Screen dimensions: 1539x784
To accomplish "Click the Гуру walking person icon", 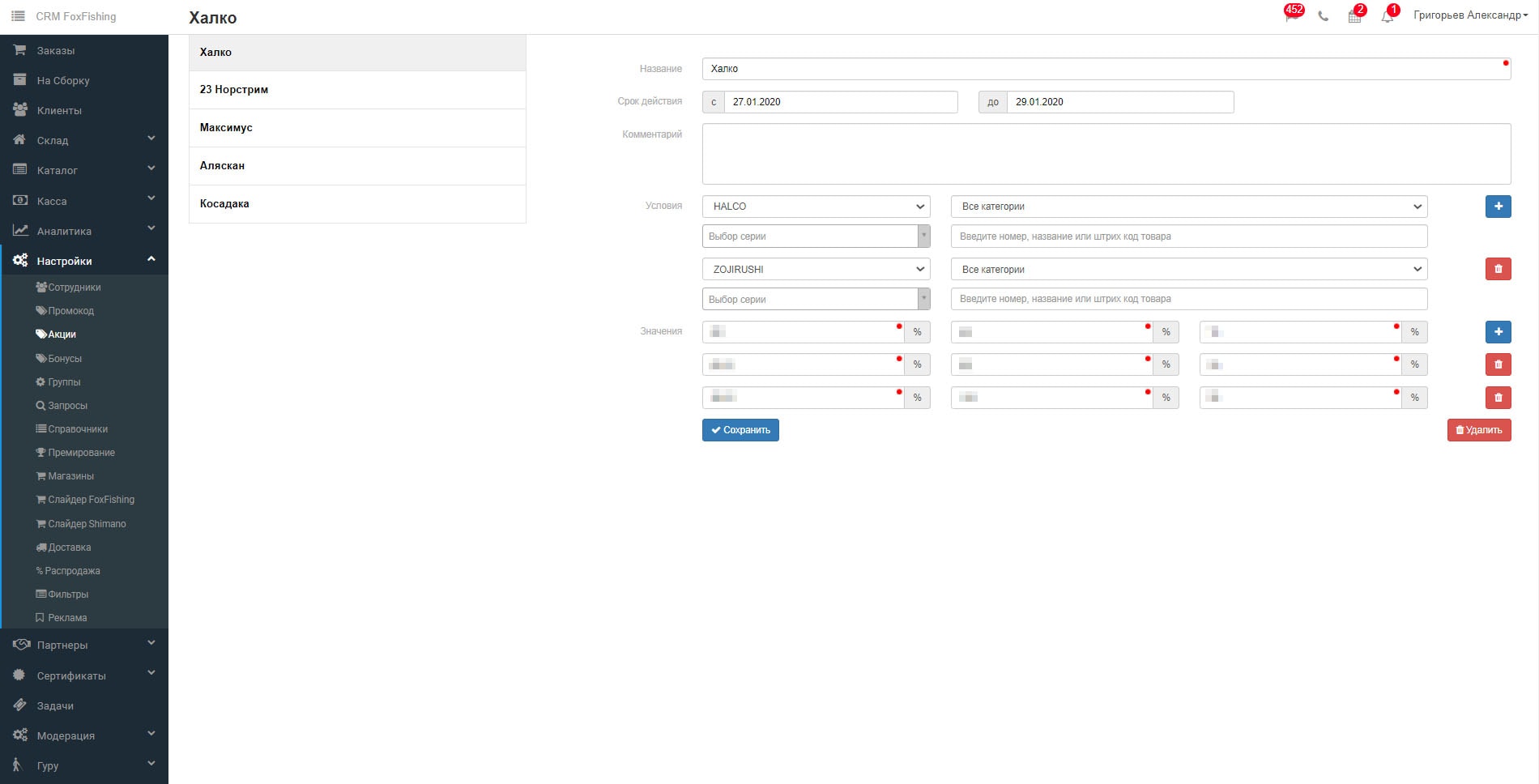I will coord(17,765).
